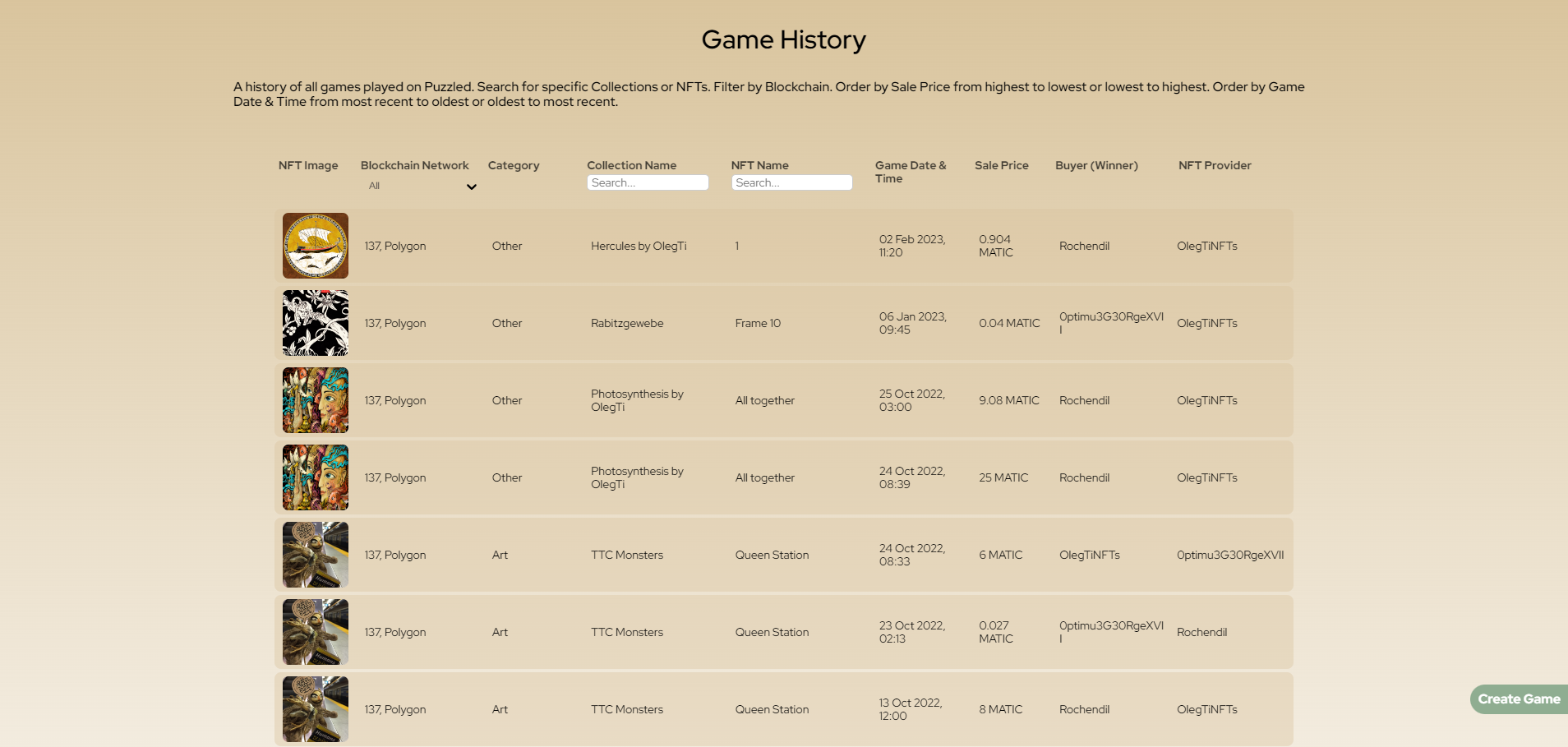This screenshot has height=747, width=1568.
Task: Select the Blockchain Network column header
Action: [415, 165]
